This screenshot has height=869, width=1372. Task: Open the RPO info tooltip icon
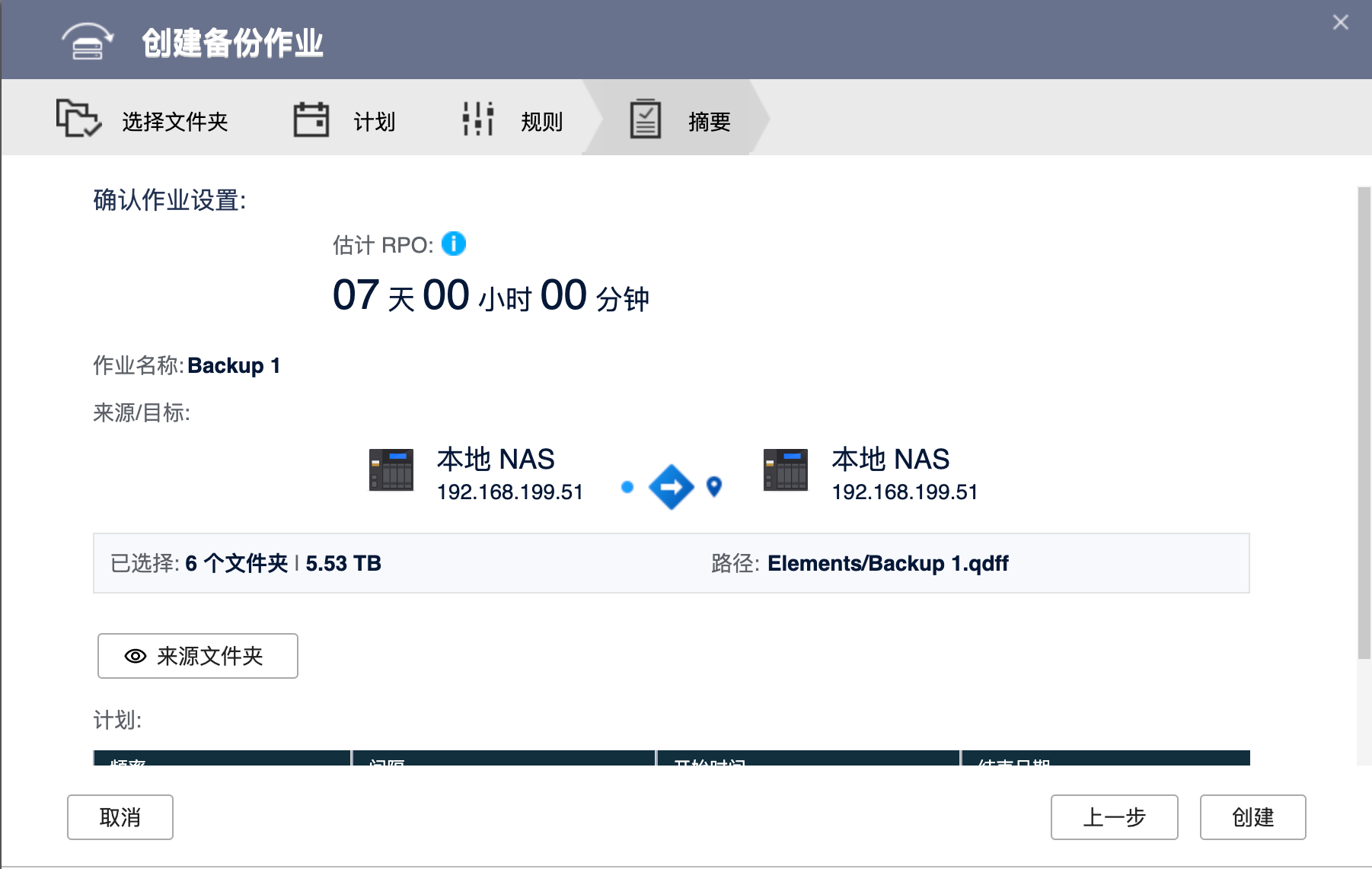click(x=453, y=244)
